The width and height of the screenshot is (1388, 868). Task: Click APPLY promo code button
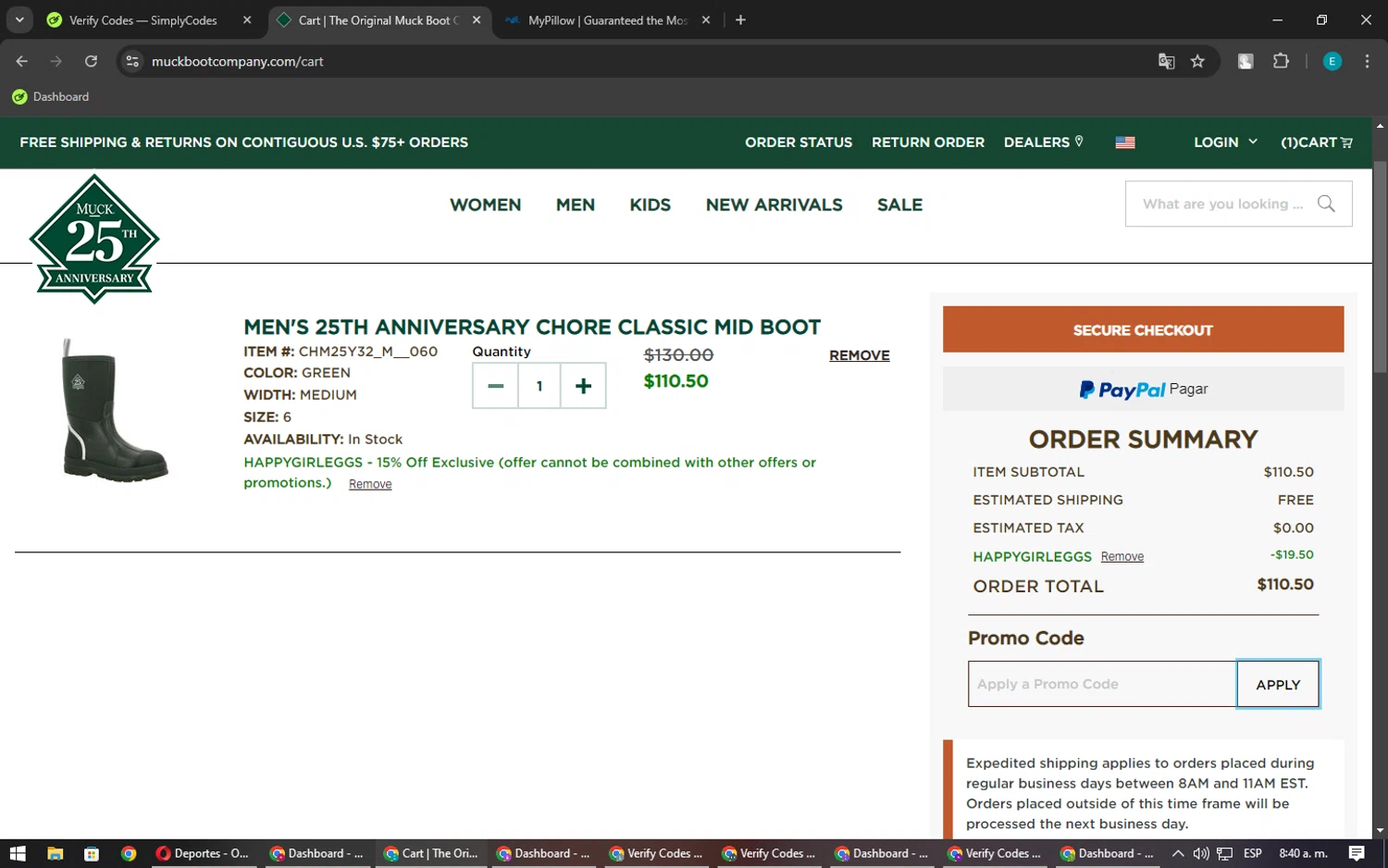point(1278,684)
